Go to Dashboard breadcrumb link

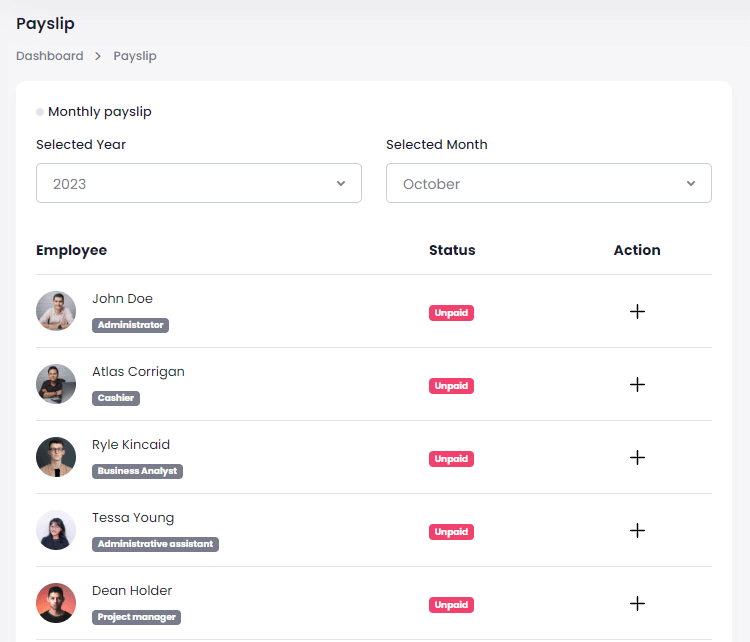point(50,56)
